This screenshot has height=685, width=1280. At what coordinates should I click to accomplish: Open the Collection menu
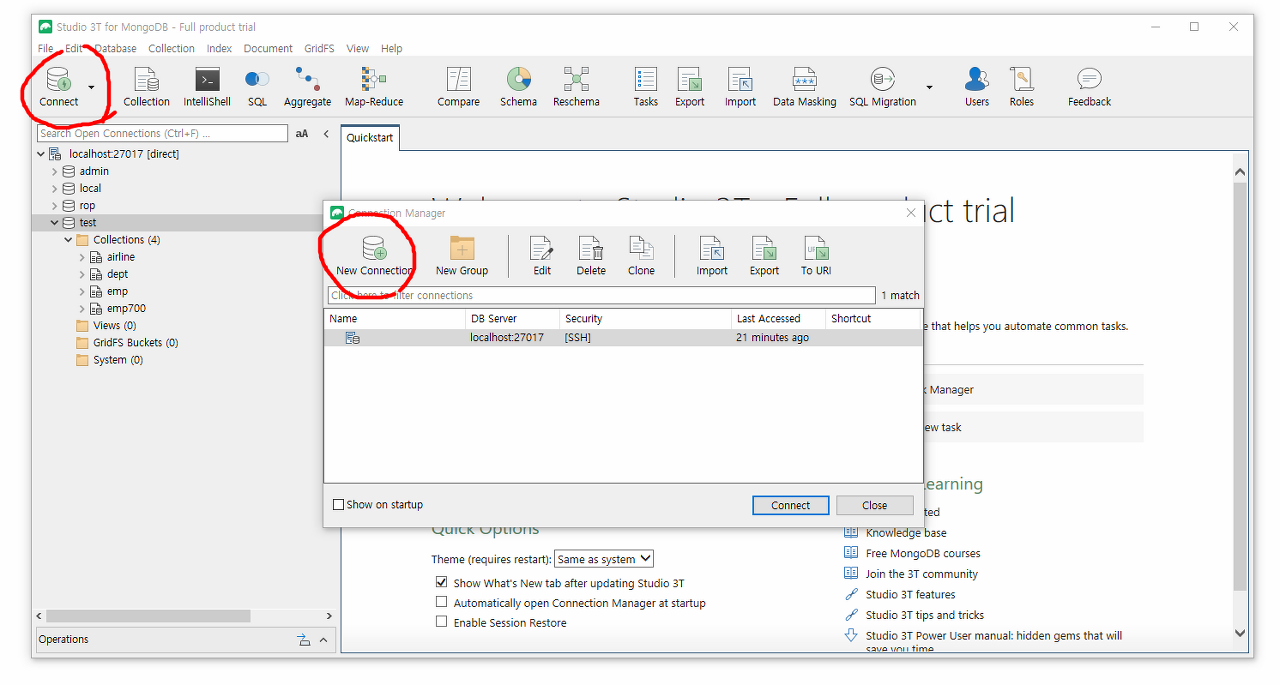171,48
